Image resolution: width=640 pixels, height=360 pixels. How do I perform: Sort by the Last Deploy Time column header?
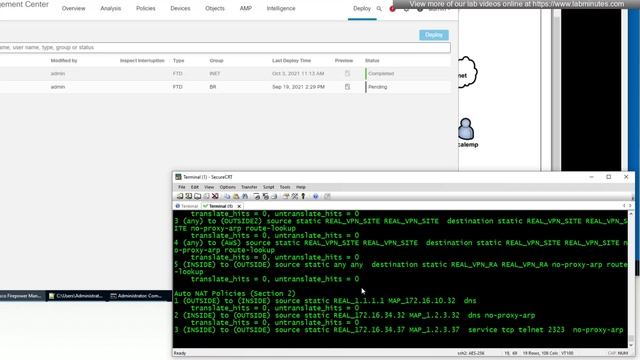pyautogui.click(x=291, y=61)
